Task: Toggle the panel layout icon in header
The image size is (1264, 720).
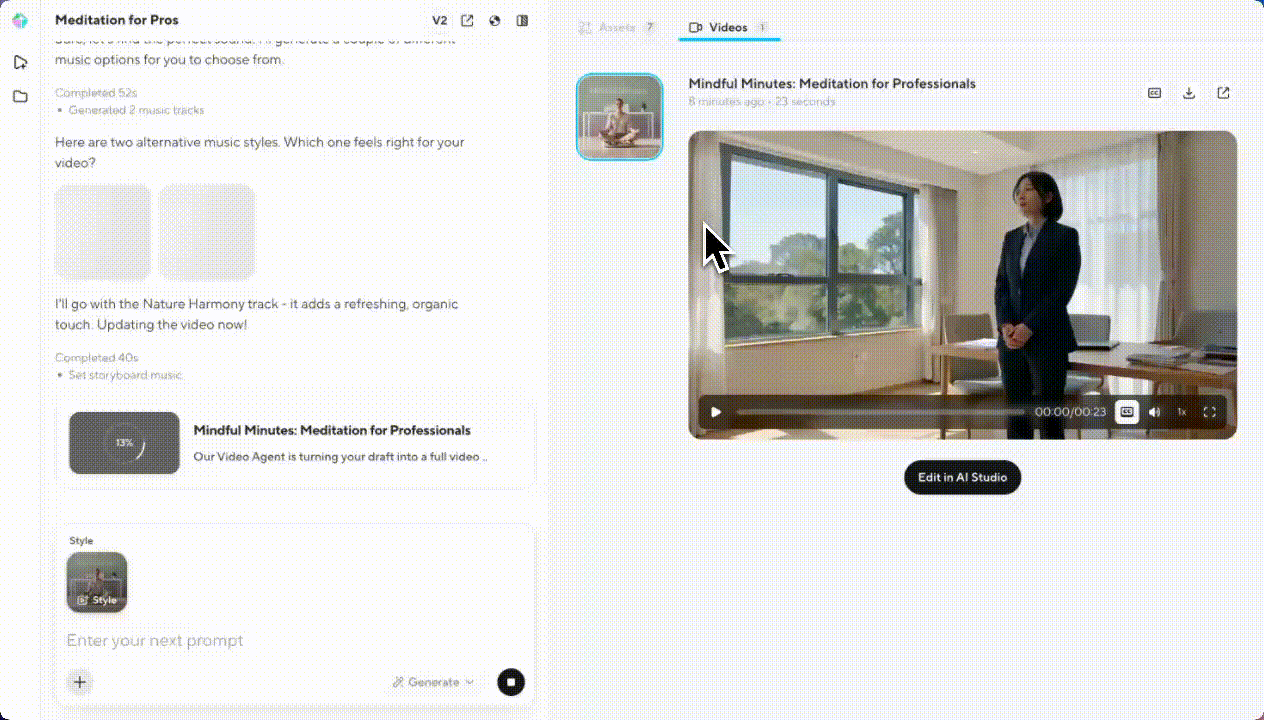Action: (522, 21)
